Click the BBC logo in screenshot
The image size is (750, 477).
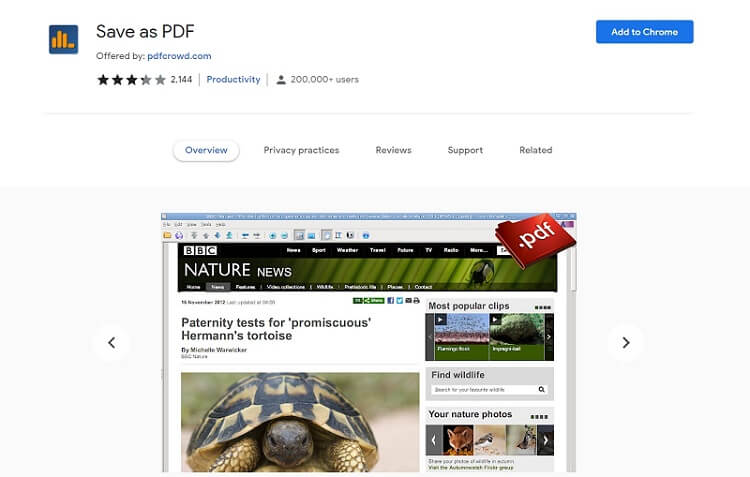pyautogui.click(x=200, y=250)
